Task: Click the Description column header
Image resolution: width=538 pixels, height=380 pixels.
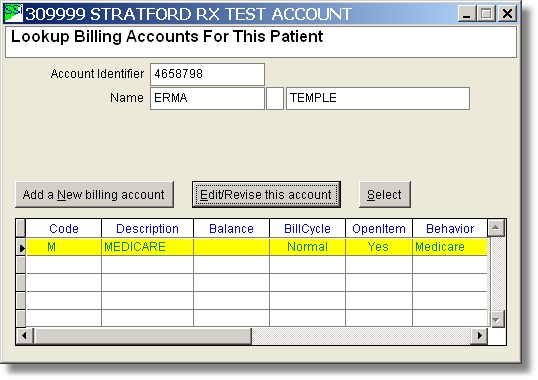Action: [148, 228]
